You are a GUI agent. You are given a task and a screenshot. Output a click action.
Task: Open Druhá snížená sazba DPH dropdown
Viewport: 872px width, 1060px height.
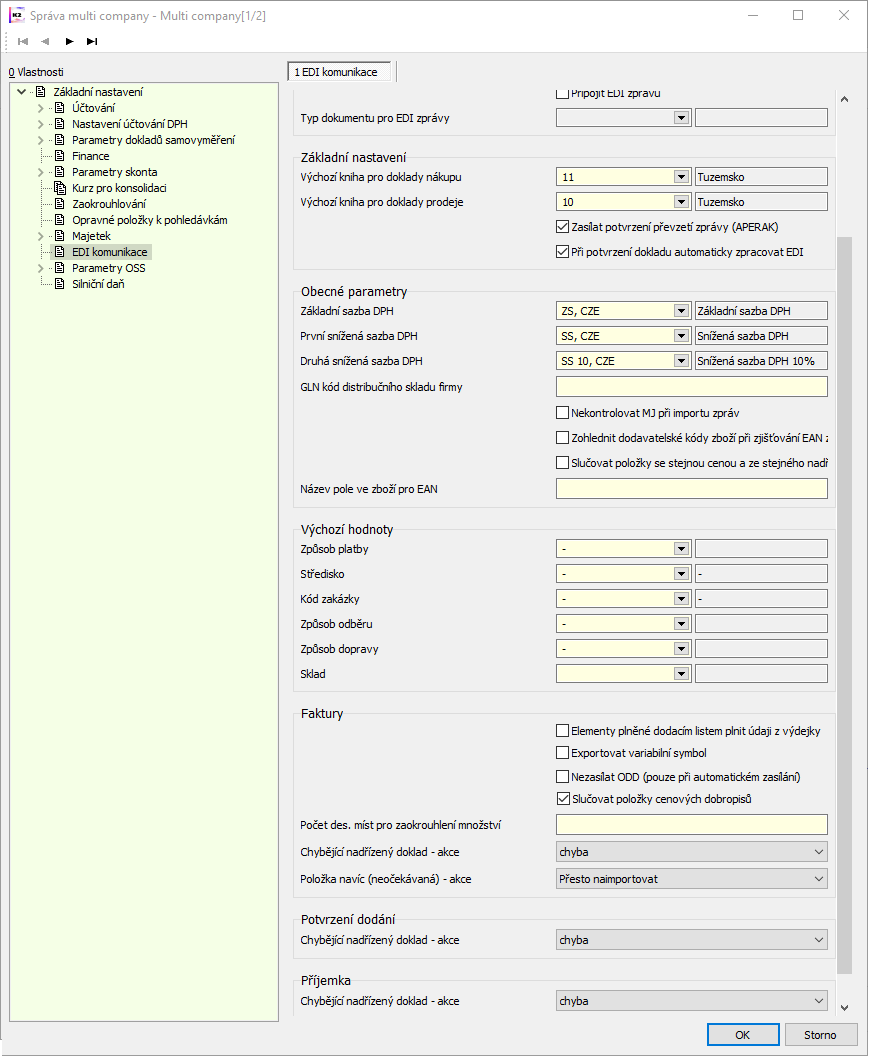pyautogui.click(x=681, y=361)
